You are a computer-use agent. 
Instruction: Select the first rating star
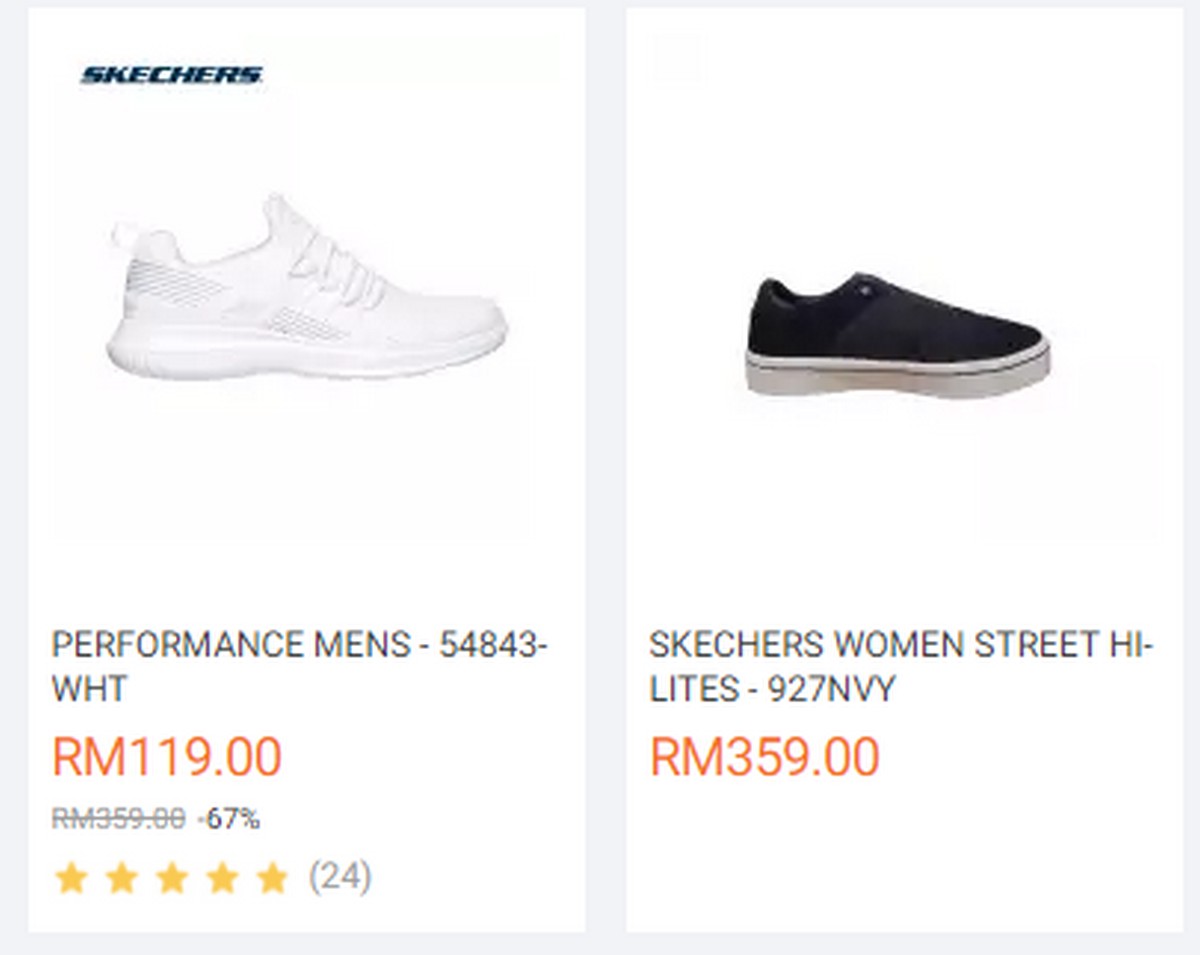tap(71, 878)
